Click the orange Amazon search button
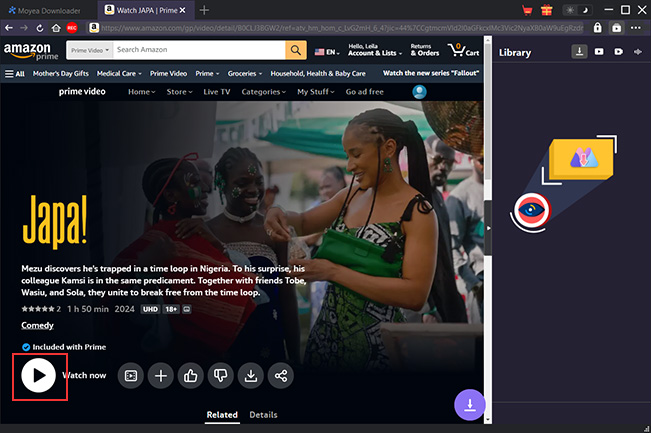The width and height of the screenshot is (651, 433). click(x=296, y=50)
